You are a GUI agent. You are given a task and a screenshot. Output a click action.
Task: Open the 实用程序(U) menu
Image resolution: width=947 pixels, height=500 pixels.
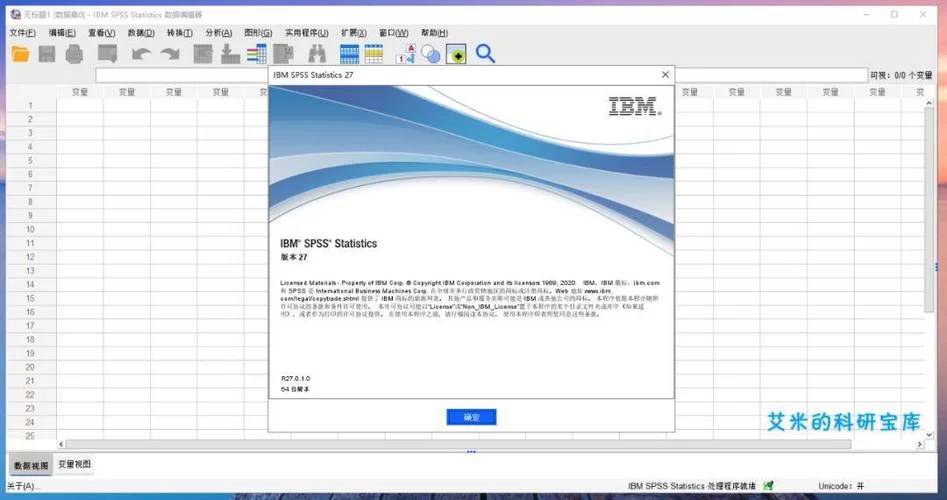(x=307, y=33)
